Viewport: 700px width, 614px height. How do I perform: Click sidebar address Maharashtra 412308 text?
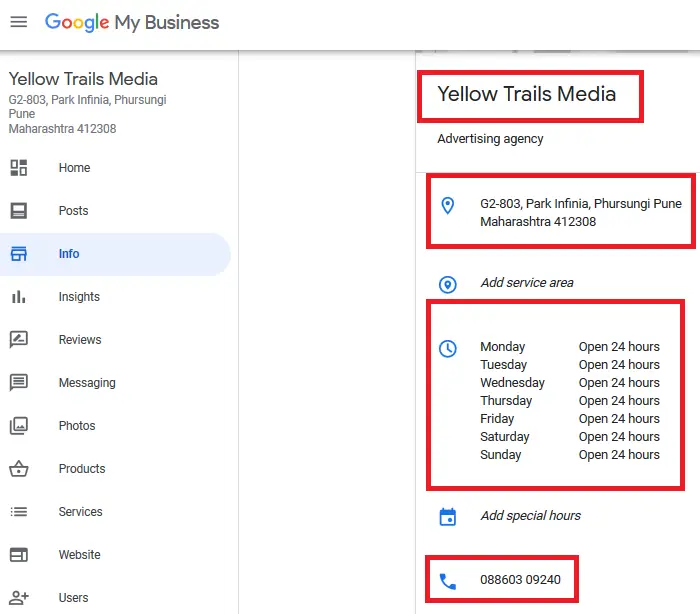click(62, 129)
